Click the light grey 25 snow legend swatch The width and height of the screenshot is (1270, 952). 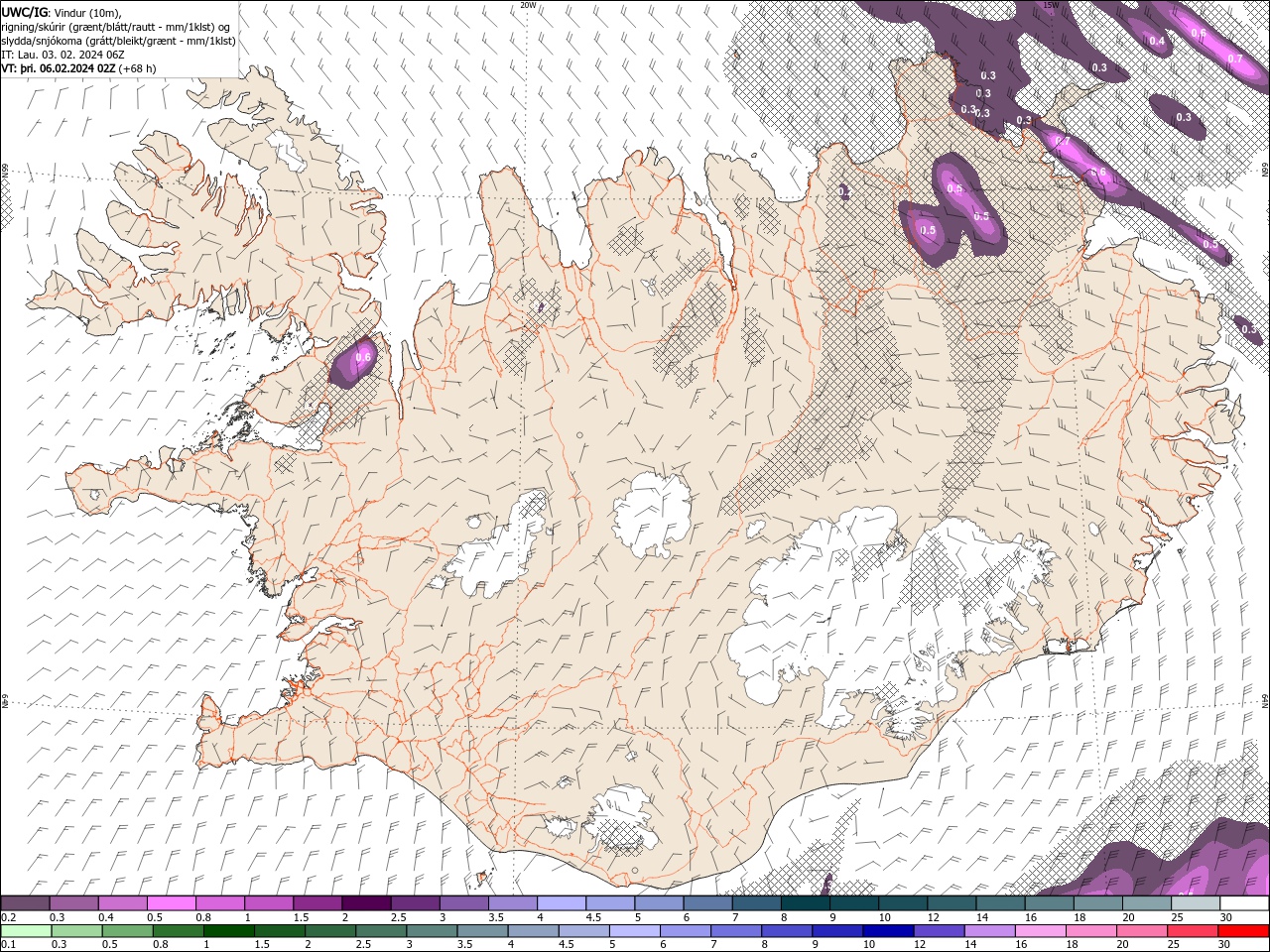1196,903
